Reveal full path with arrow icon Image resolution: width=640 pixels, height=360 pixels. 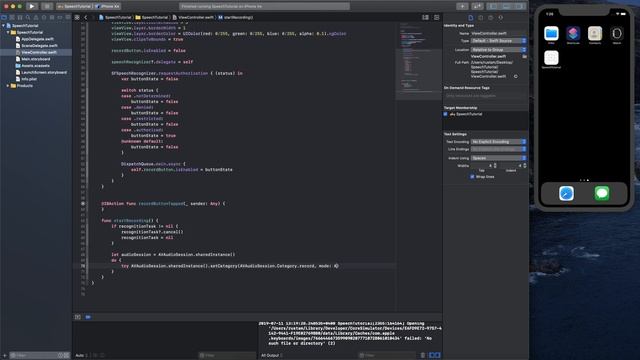tap(516, 76)
